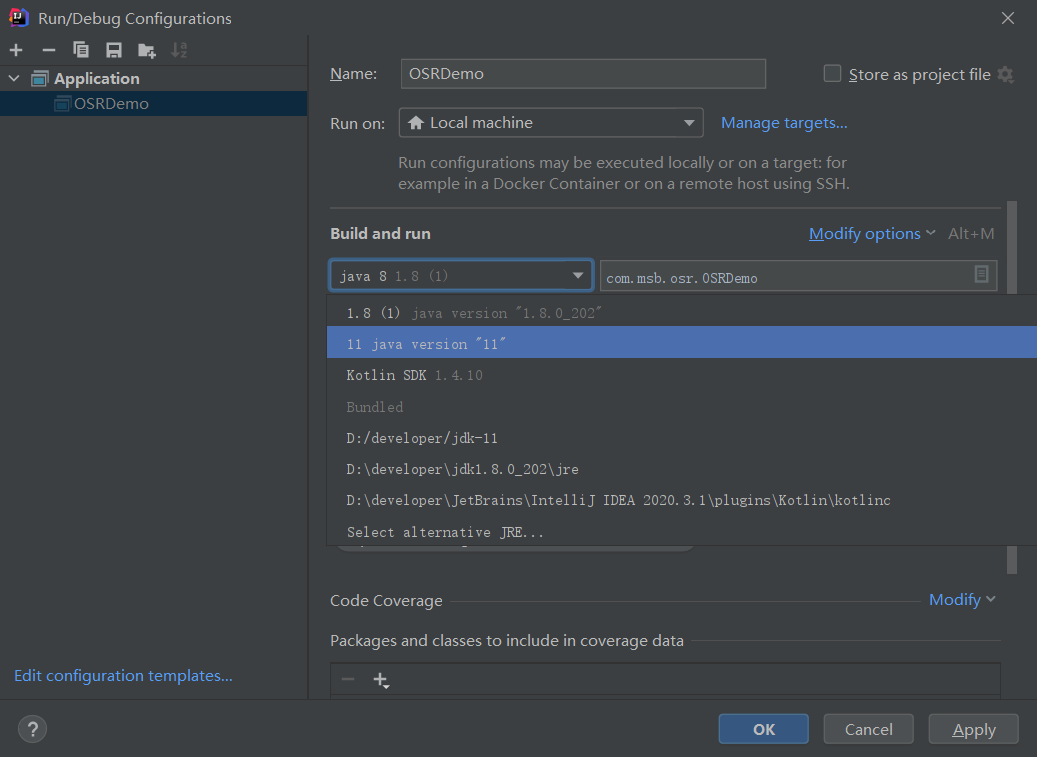Add a coverage package with the plus icon

click(381, 680)
